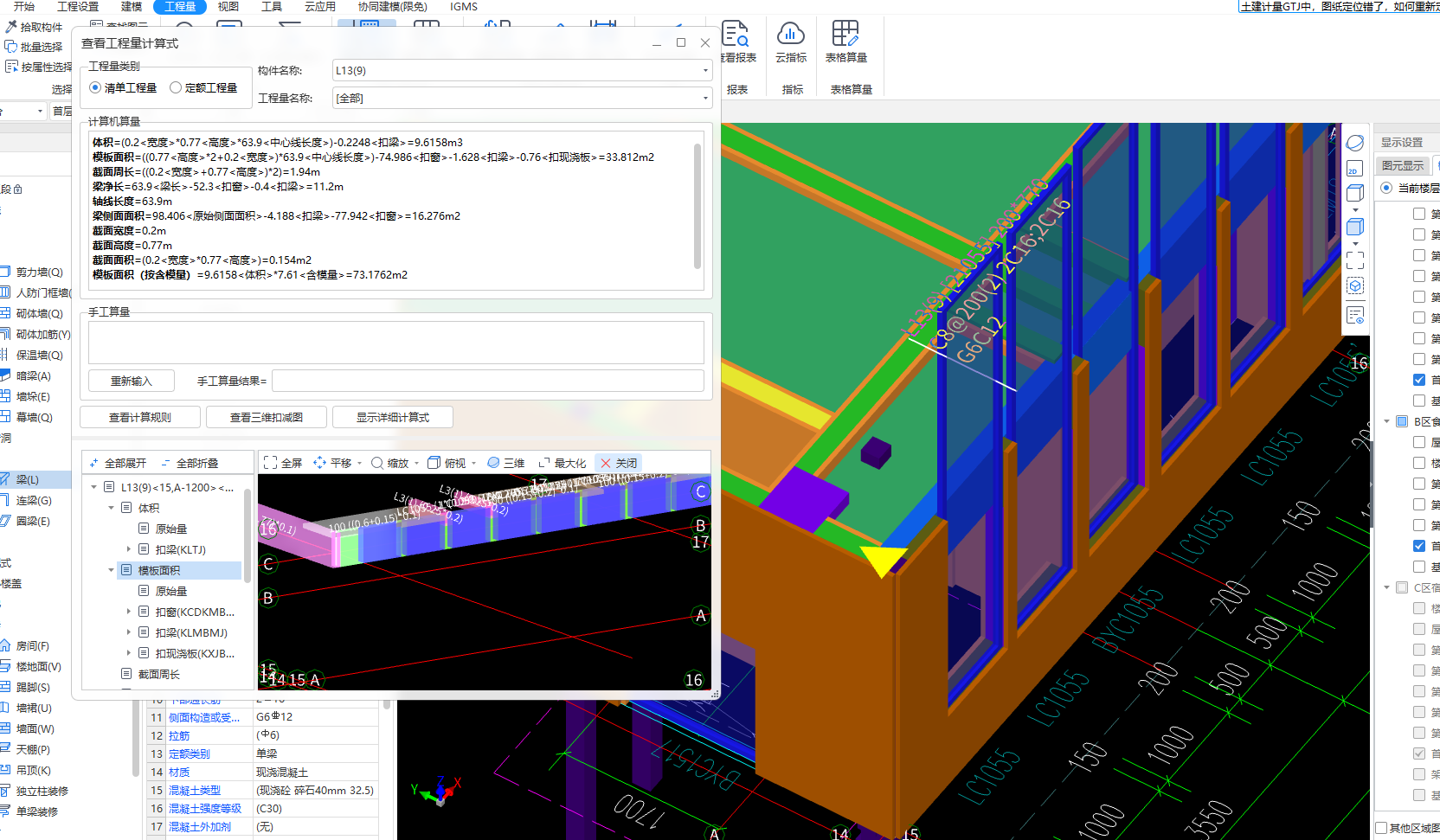The height and width of the screenshot is (840, 1440).
Task: Click 全部折叠 to collapse all tree nodes
Action: click(190, 463)
